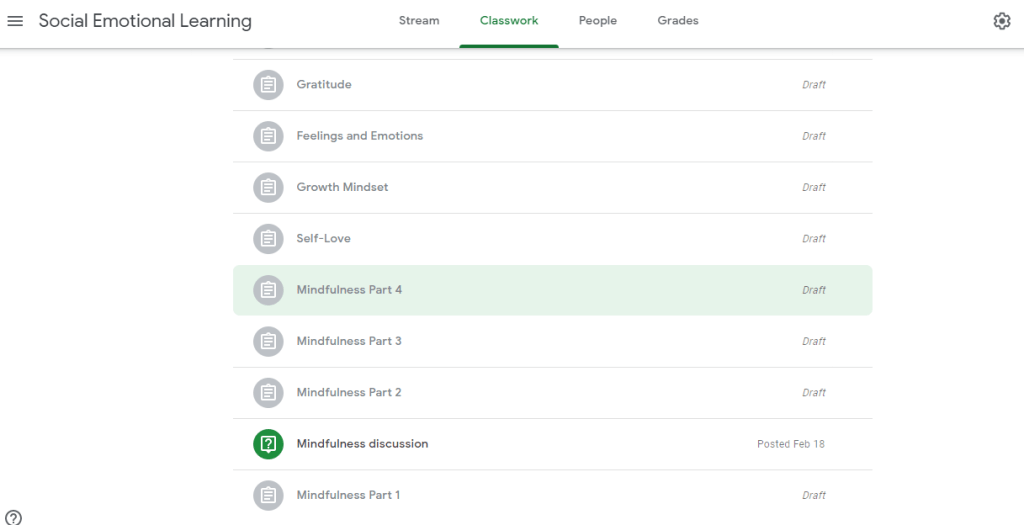Viewport: 1024px width, 525px height.
Task: Click the Feelings and Emotions assignment icon
Action: (x=267, y=136)
